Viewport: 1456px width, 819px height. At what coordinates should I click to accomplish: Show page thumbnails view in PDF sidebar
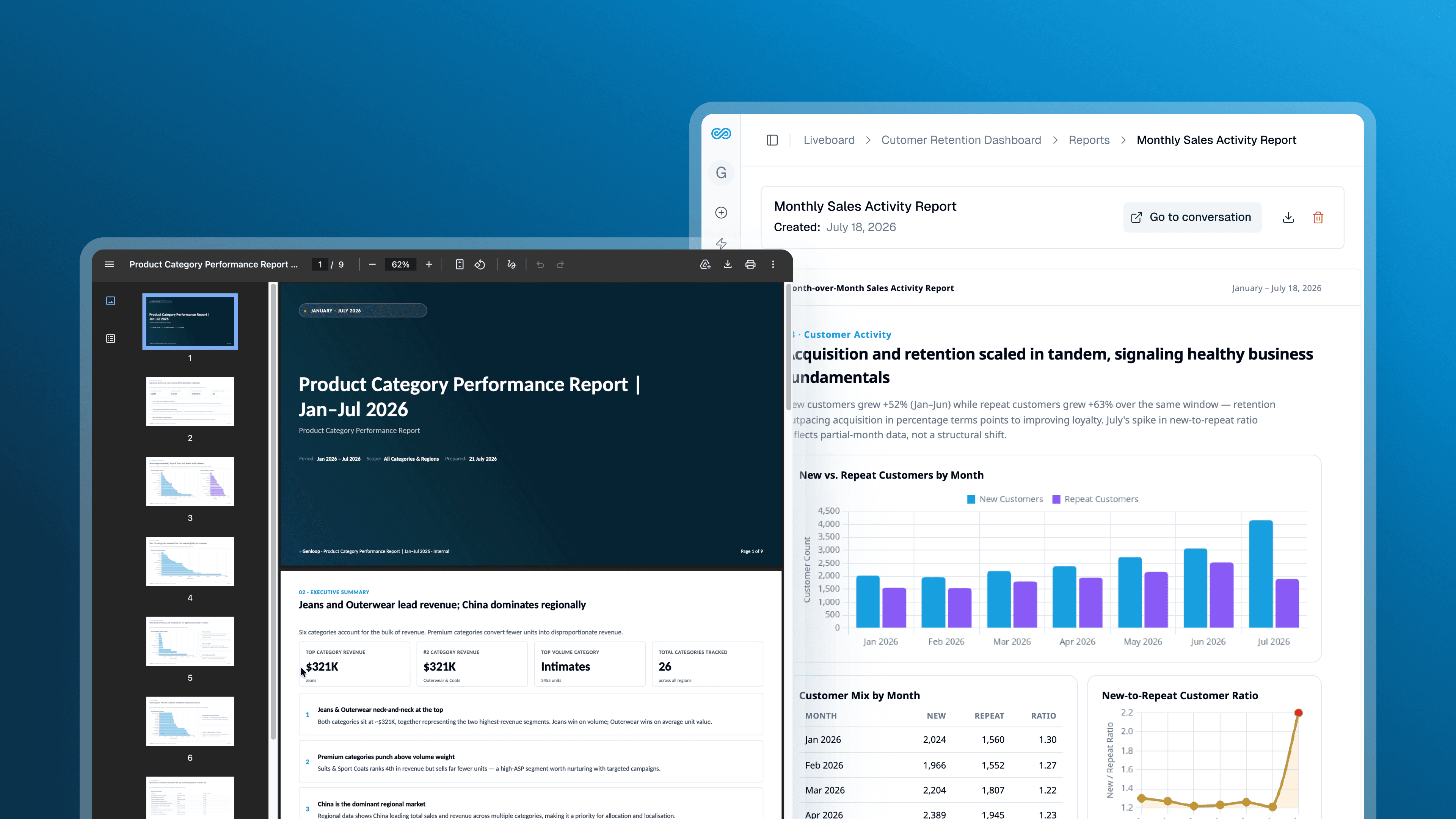pos(111,301)
